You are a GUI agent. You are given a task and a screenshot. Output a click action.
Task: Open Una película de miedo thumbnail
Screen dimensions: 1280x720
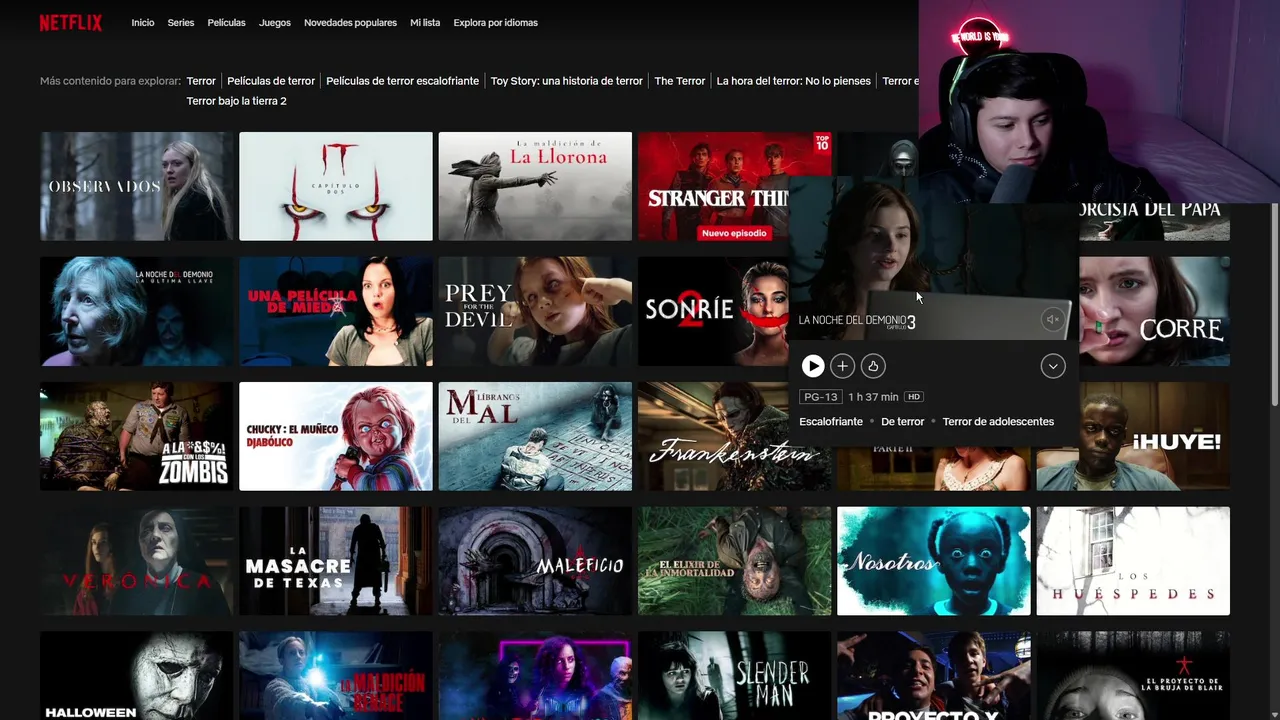pyautogui.click(x=336, y=311)
